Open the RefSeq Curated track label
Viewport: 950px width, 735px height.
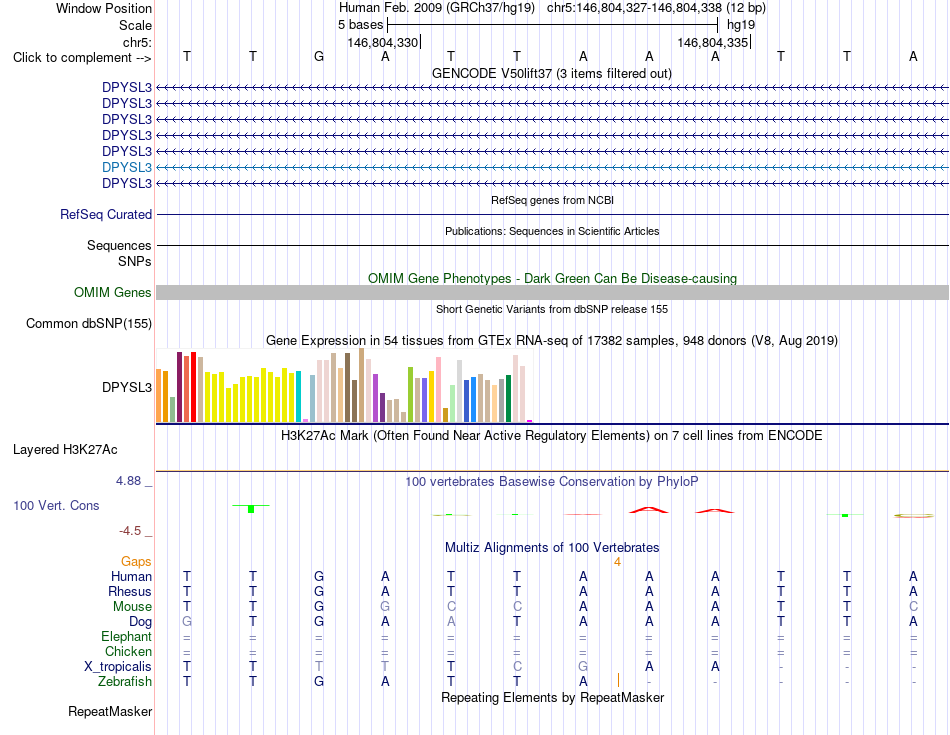pos(106,215)
